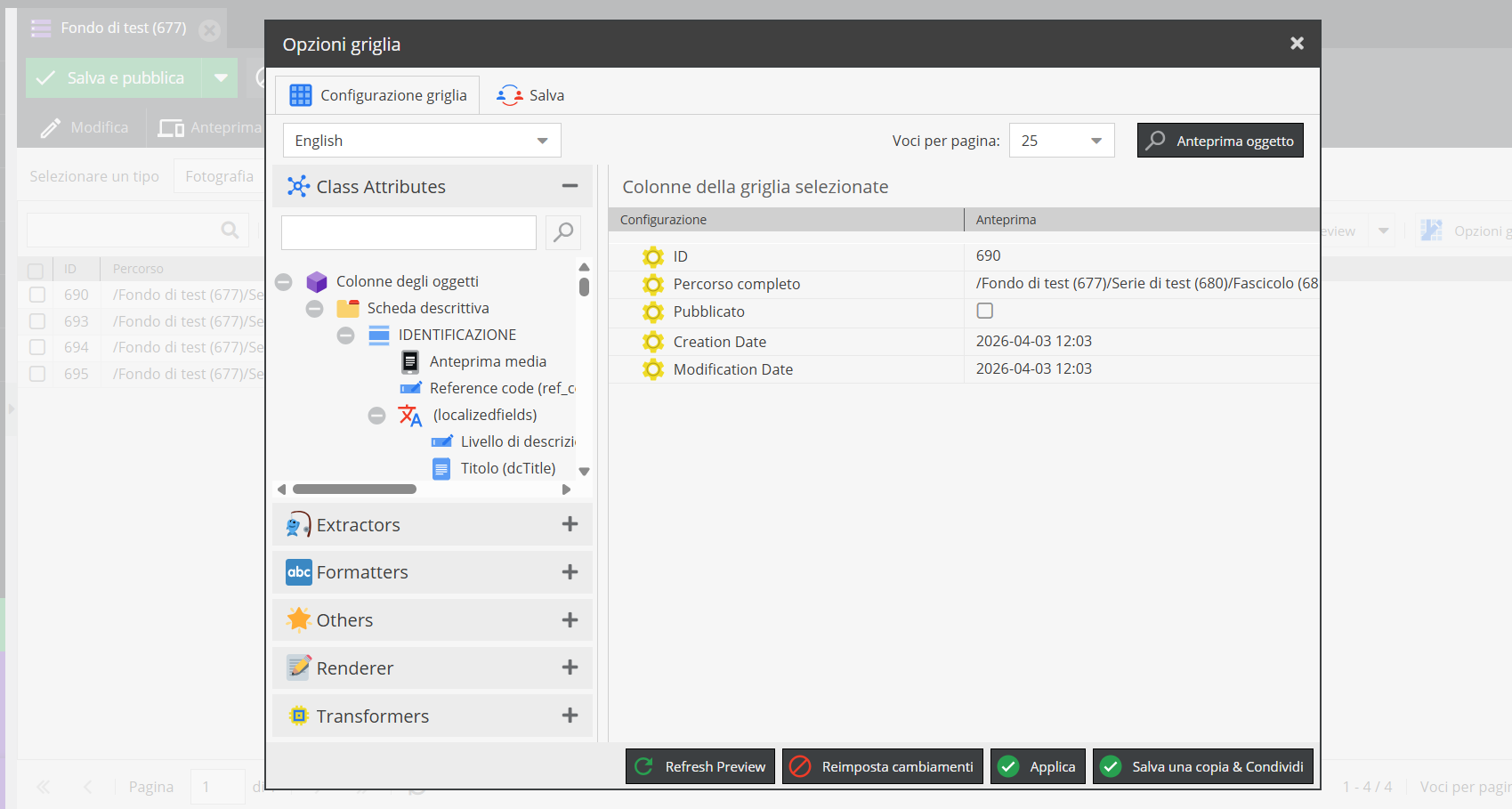Open the Configurazione griglia tab
The height and width of the screenshot is (809, 1512).
coord(378,96)
